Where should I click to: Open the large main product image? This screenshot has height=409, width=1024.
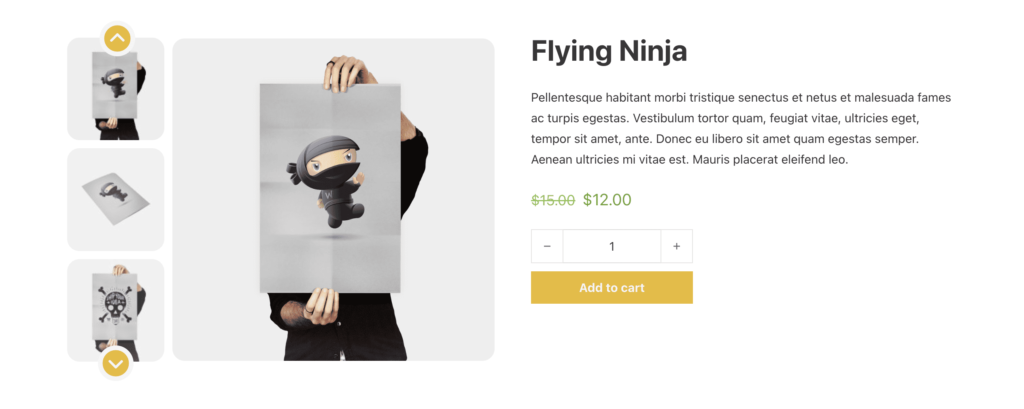[x=333, y=199]
